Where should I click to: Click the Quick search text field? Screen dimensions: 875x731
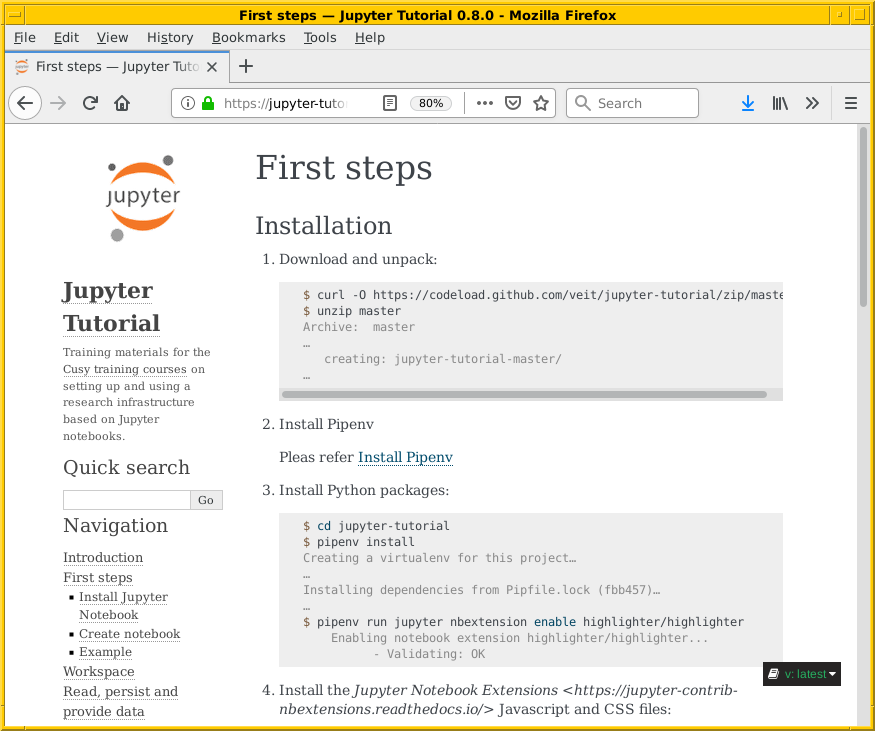127,500
